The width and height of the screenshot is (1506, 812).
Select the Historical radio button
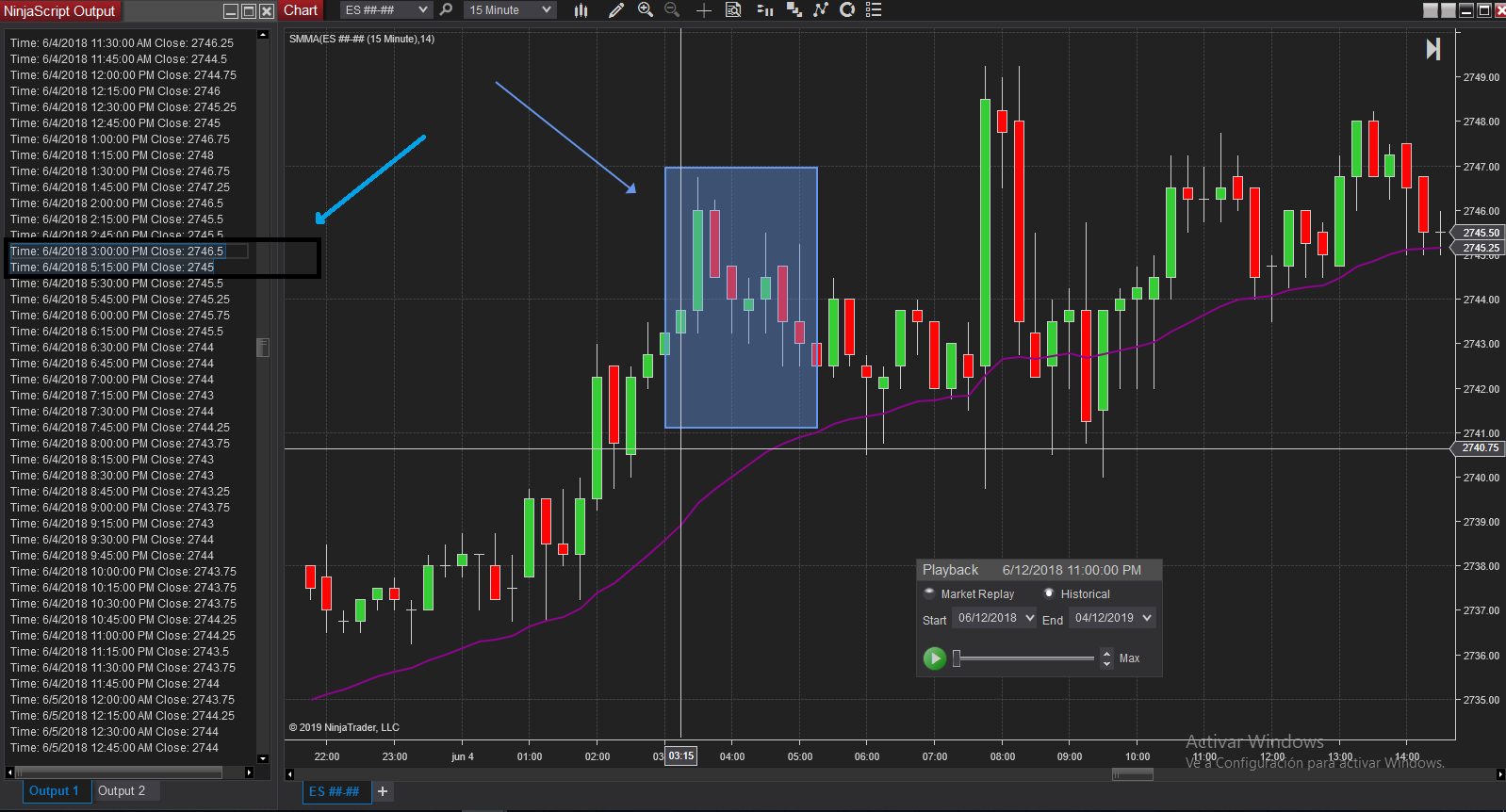[1049, 593]
